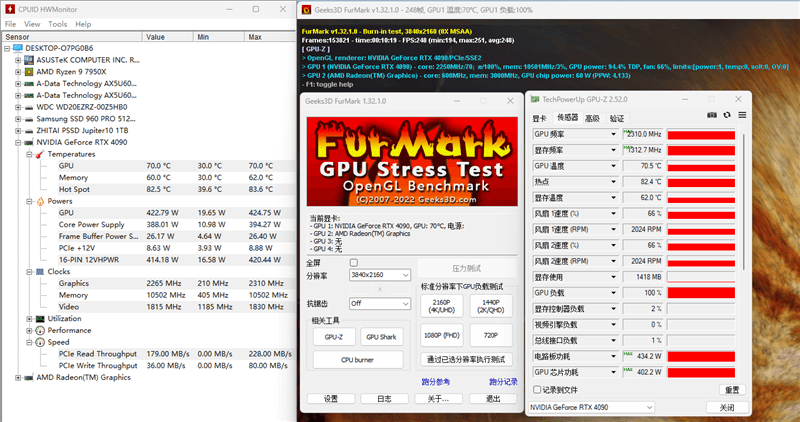Open the 热点 sensor dropdown arrow
800x422 pixels.
(x=613, y=182)
